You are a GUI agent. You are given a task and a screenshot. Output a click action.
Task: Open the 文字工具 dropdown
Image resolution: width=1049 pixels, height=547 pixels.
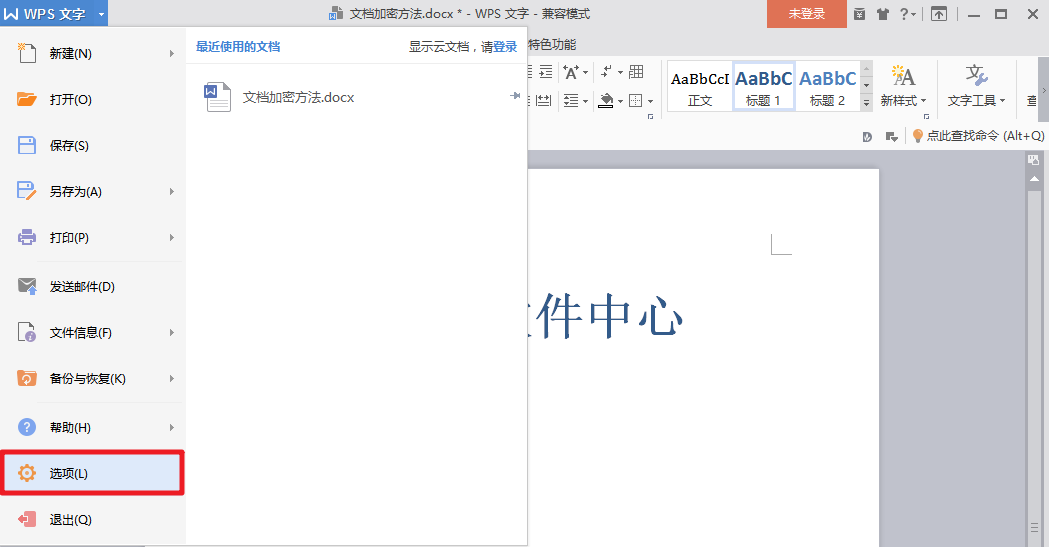[976, 101]
